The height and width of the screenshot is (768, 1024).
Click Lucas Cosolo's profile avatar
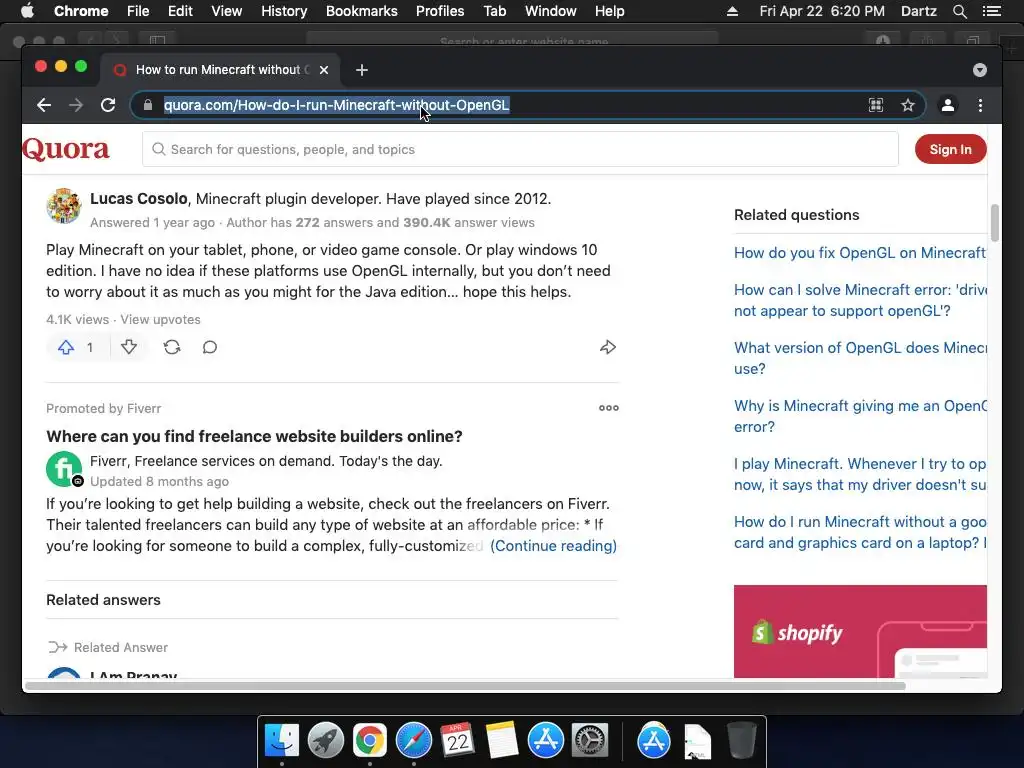click(64, 206)
